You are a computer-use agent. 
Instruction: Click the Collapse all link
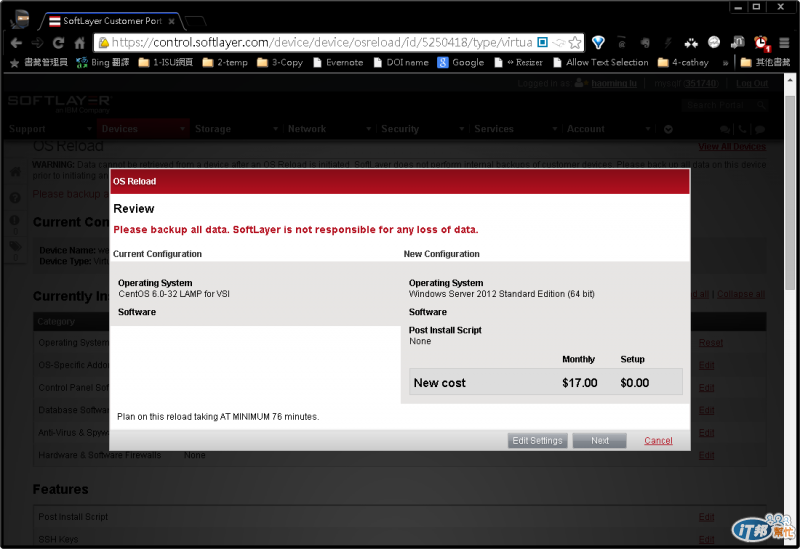(741, 294)
